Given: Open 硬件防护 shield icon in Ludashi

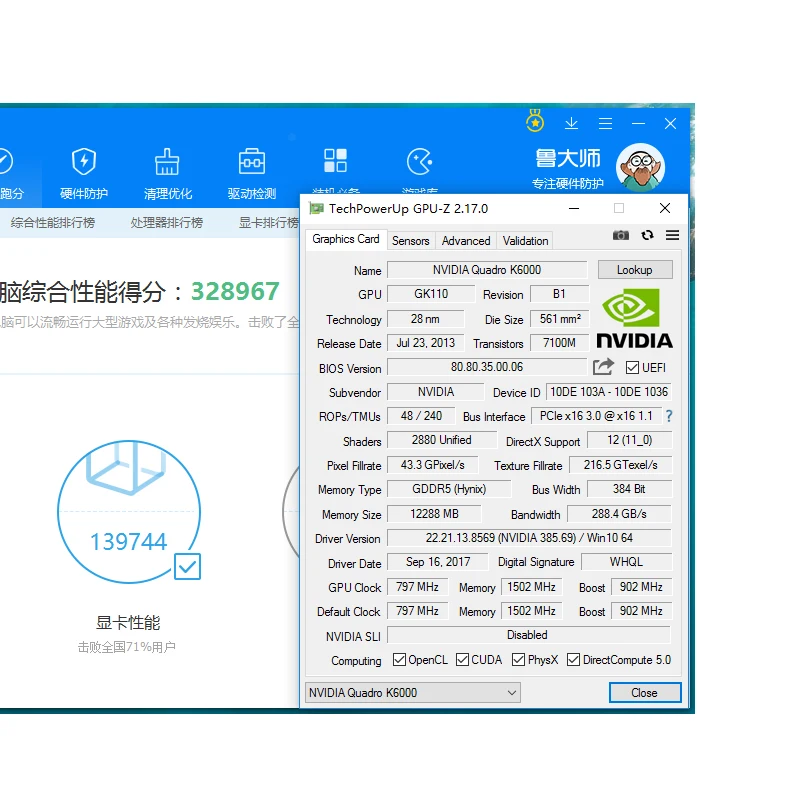Looking at the screenshot, I should coord(84,162).
